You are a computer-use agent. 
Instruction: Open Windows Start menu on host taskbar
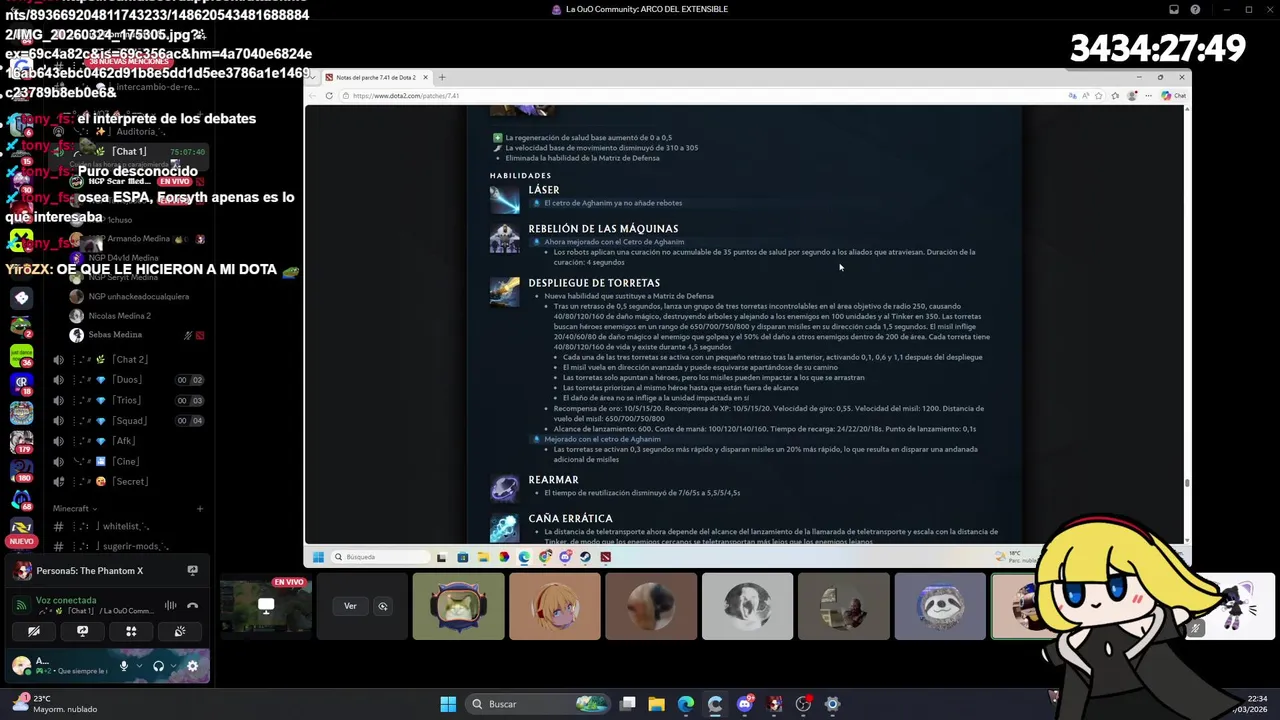(448, 704)
